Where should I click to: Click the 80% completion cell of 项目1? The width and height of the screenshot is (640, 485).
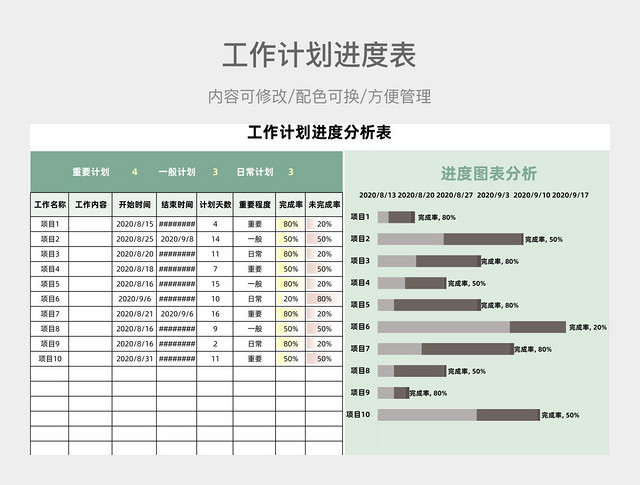(291, 224)
